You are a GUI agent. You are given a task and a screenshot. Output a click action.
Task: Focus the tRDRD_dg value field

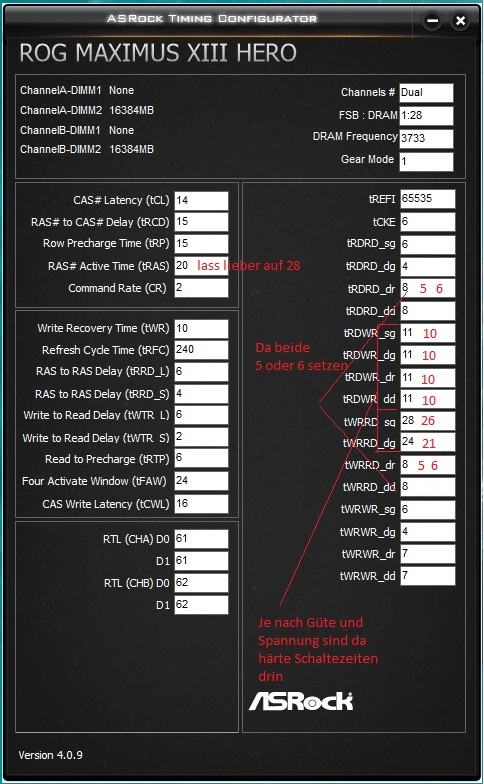click(x=428, y=266)
